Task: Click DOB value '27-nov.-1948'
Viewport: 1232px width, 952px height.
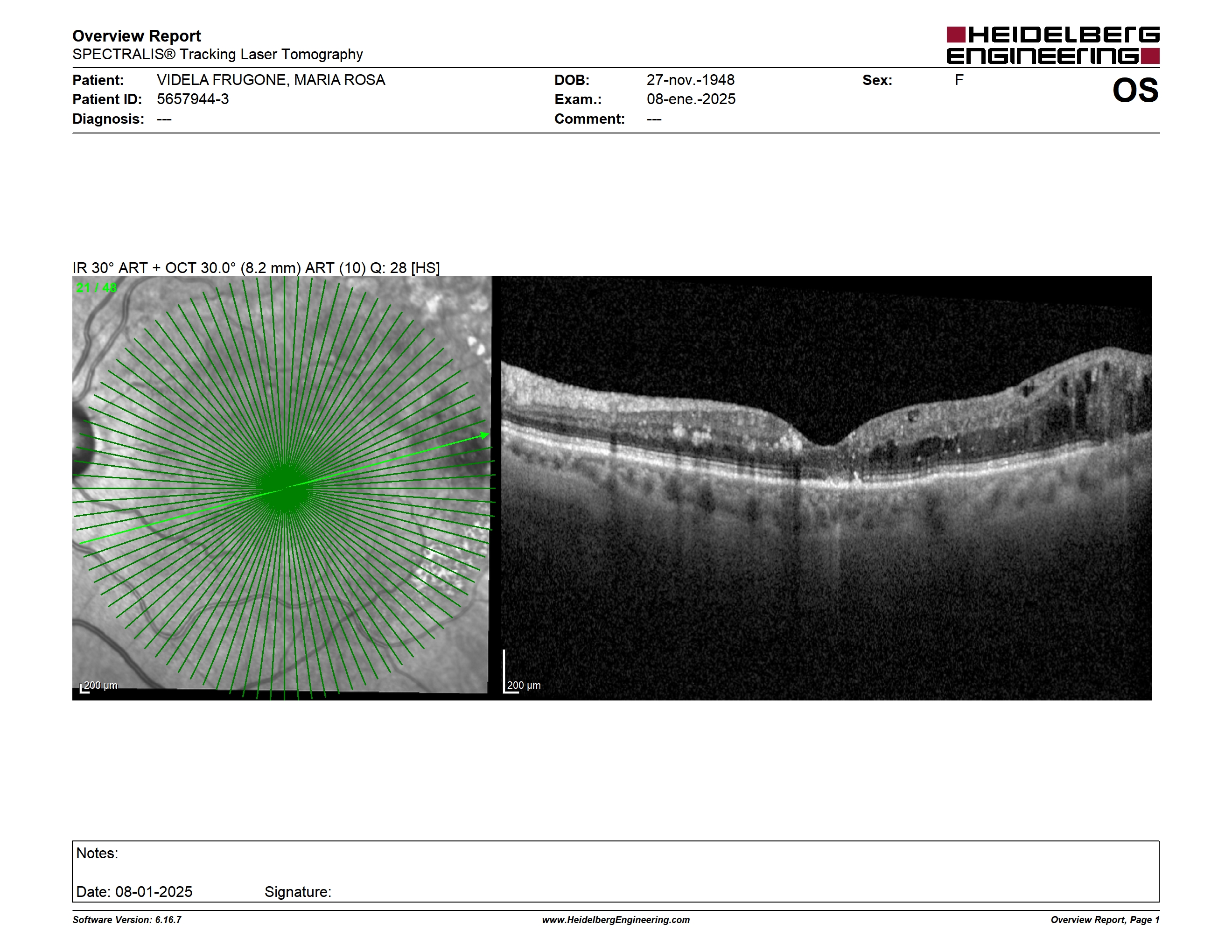Action: [x=691, y=80]
